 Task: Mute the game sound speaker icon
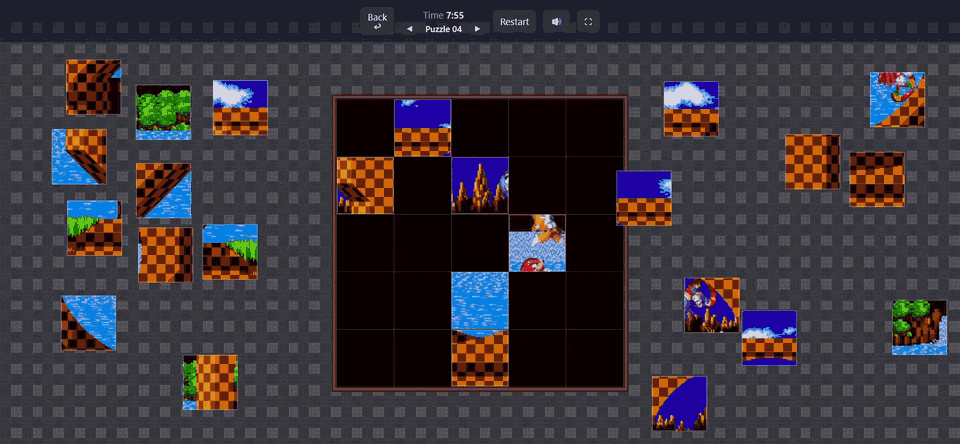coord(556,21)
